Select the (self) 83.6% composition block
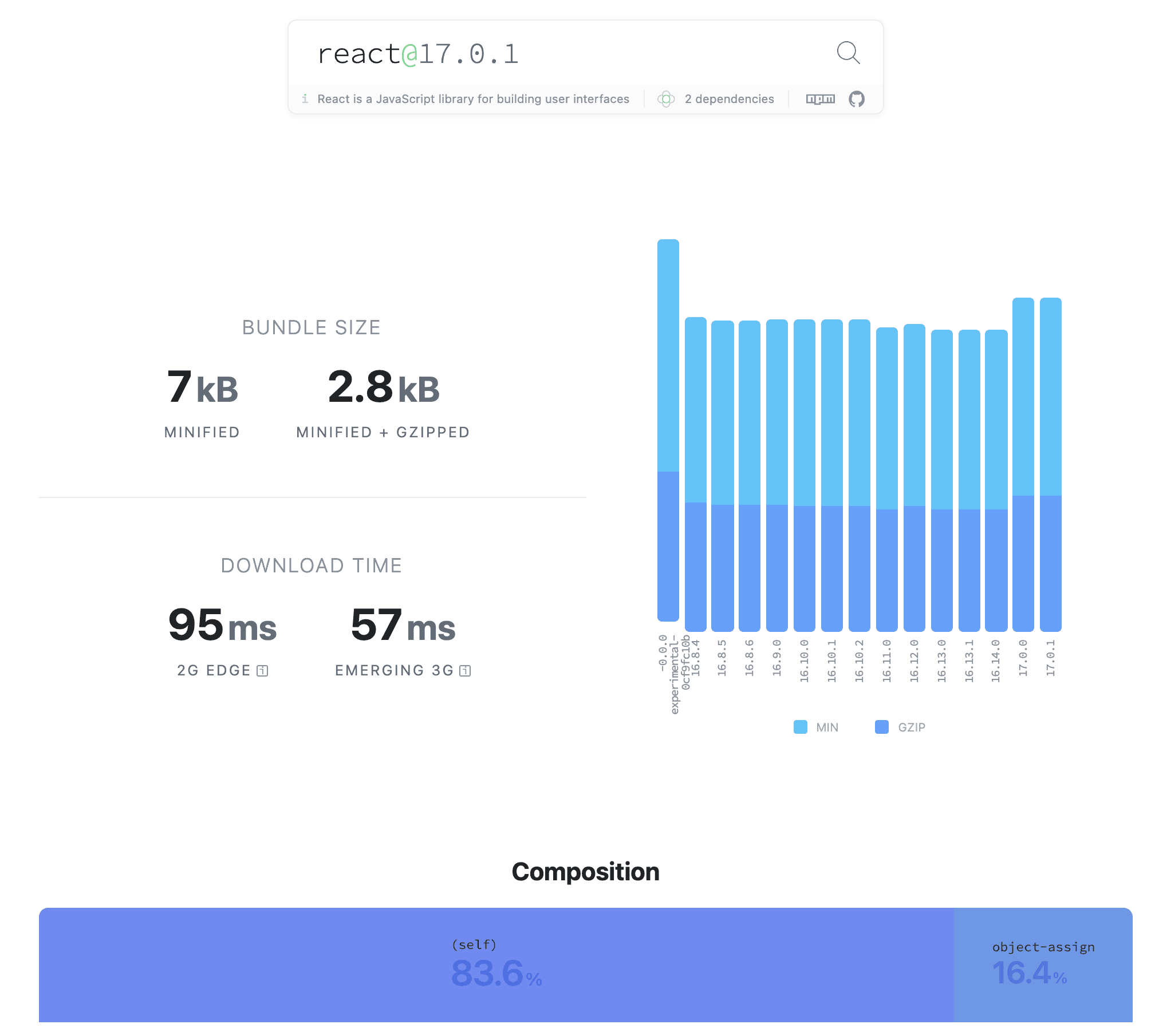Viewport: 1151px width, 1036px height. 496,964
